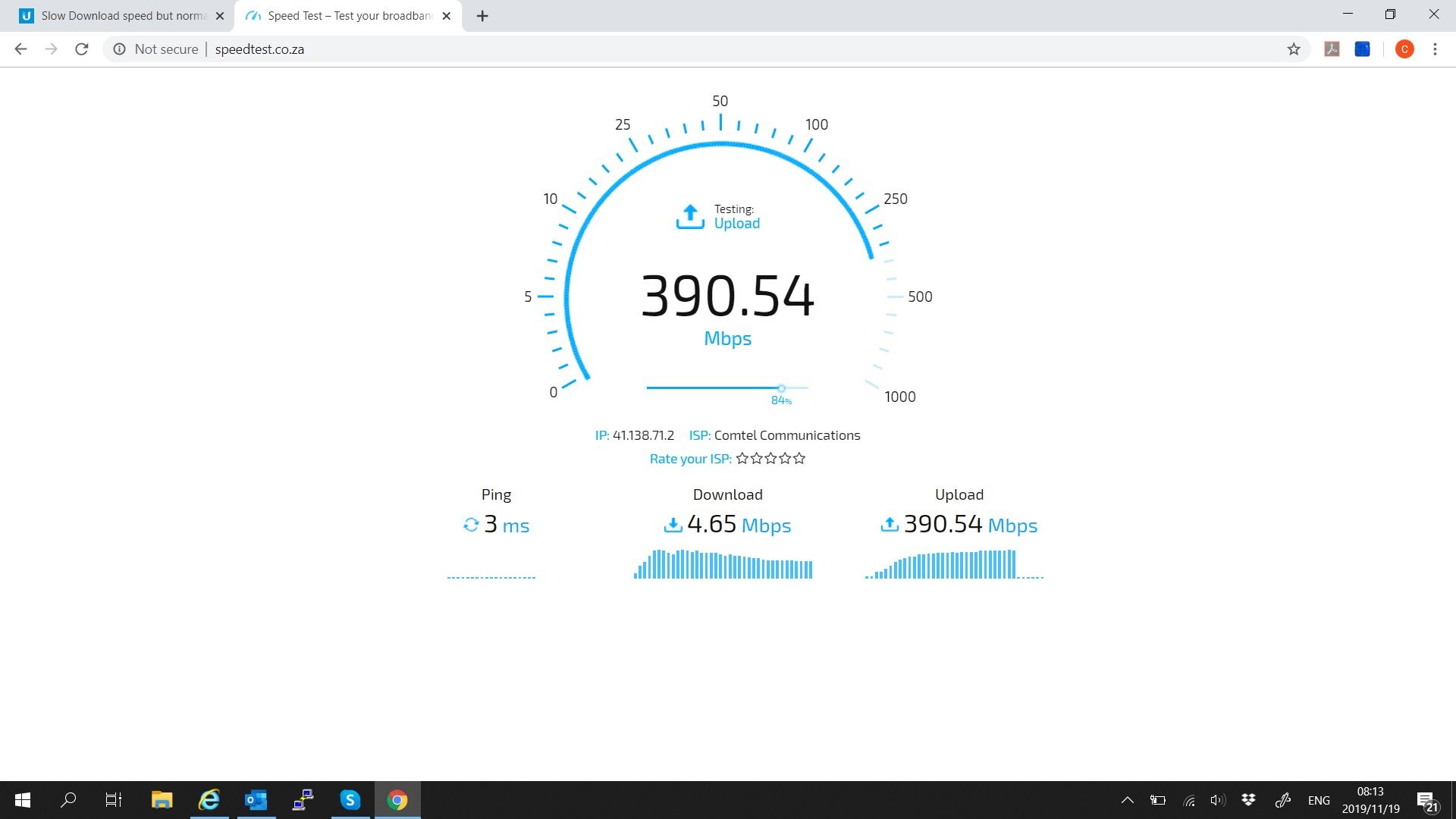Click the 84% test progress bar
Image resolution: width=1456 pixels, height=819 pixels.
pos(726,388)
